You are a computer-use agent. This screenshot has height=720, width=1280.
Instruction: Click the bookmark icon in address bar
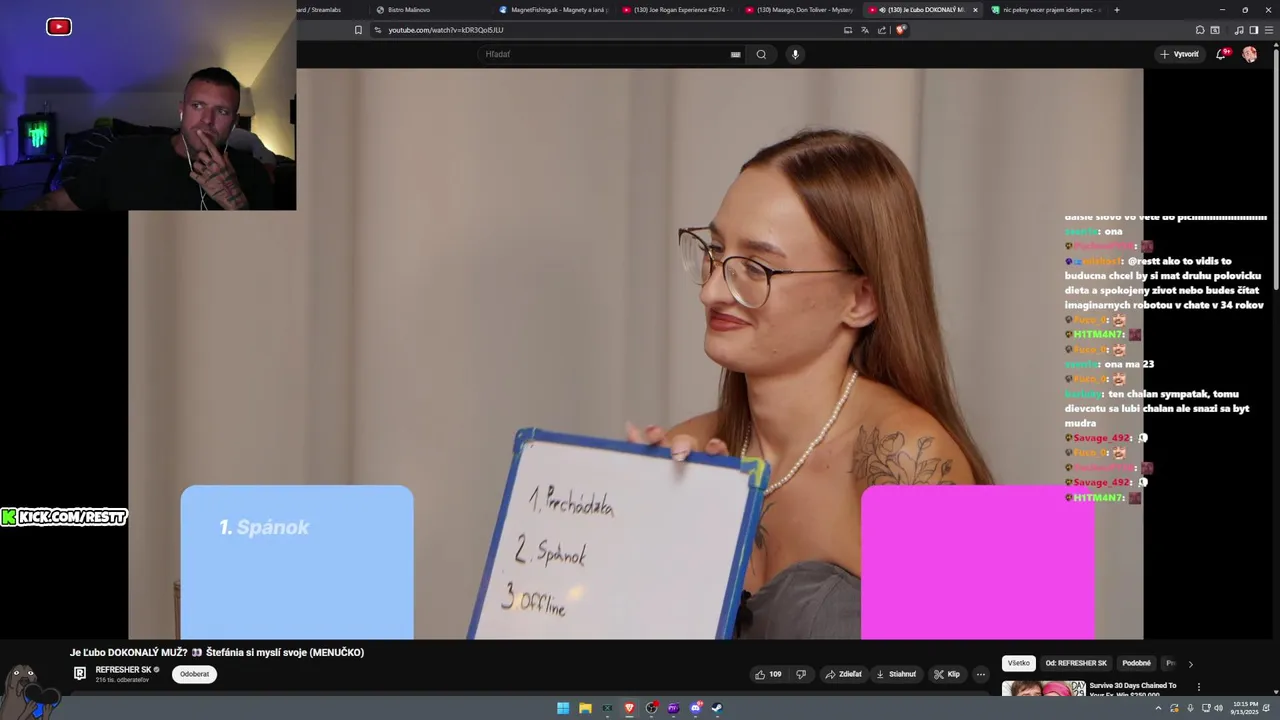tap(358, 30)
